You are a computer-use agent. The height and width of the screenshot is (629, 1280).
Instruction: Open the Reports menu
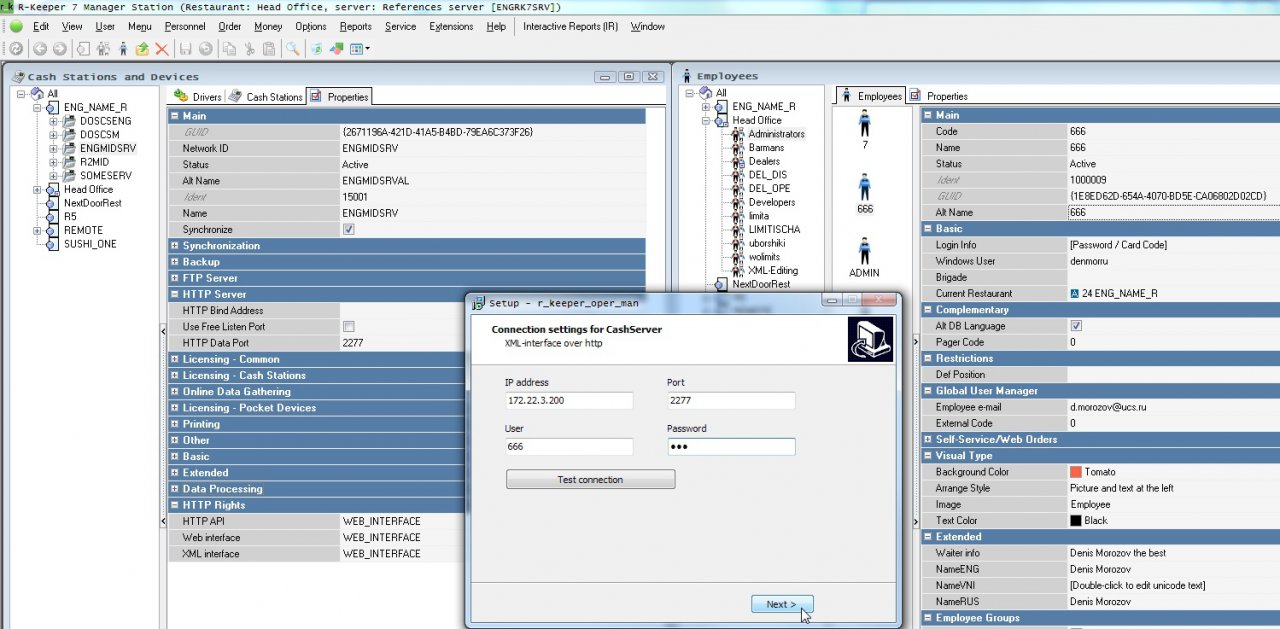(355, 27)
